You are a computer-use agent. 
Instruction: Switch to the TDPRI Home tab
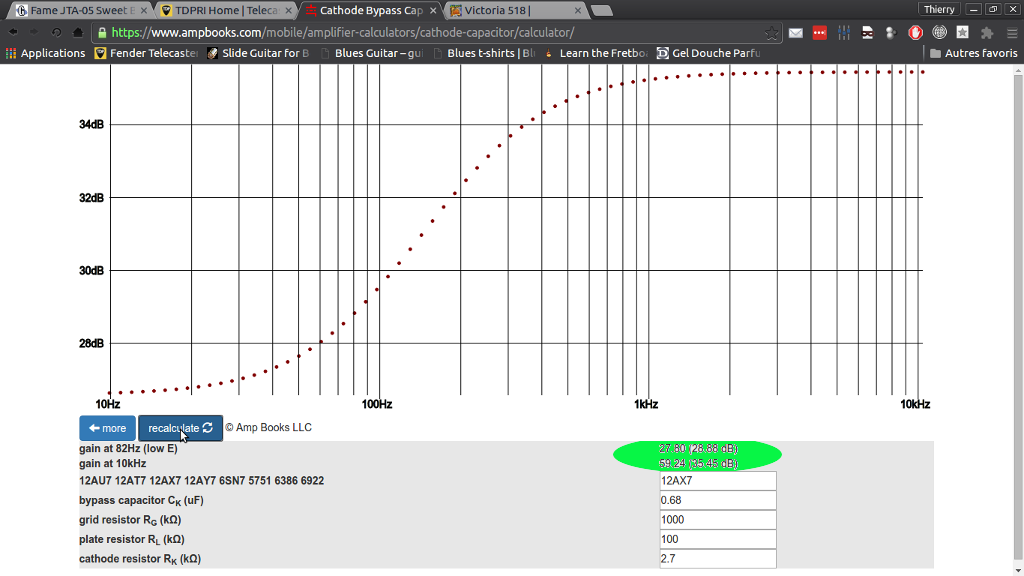pos(225,10)
